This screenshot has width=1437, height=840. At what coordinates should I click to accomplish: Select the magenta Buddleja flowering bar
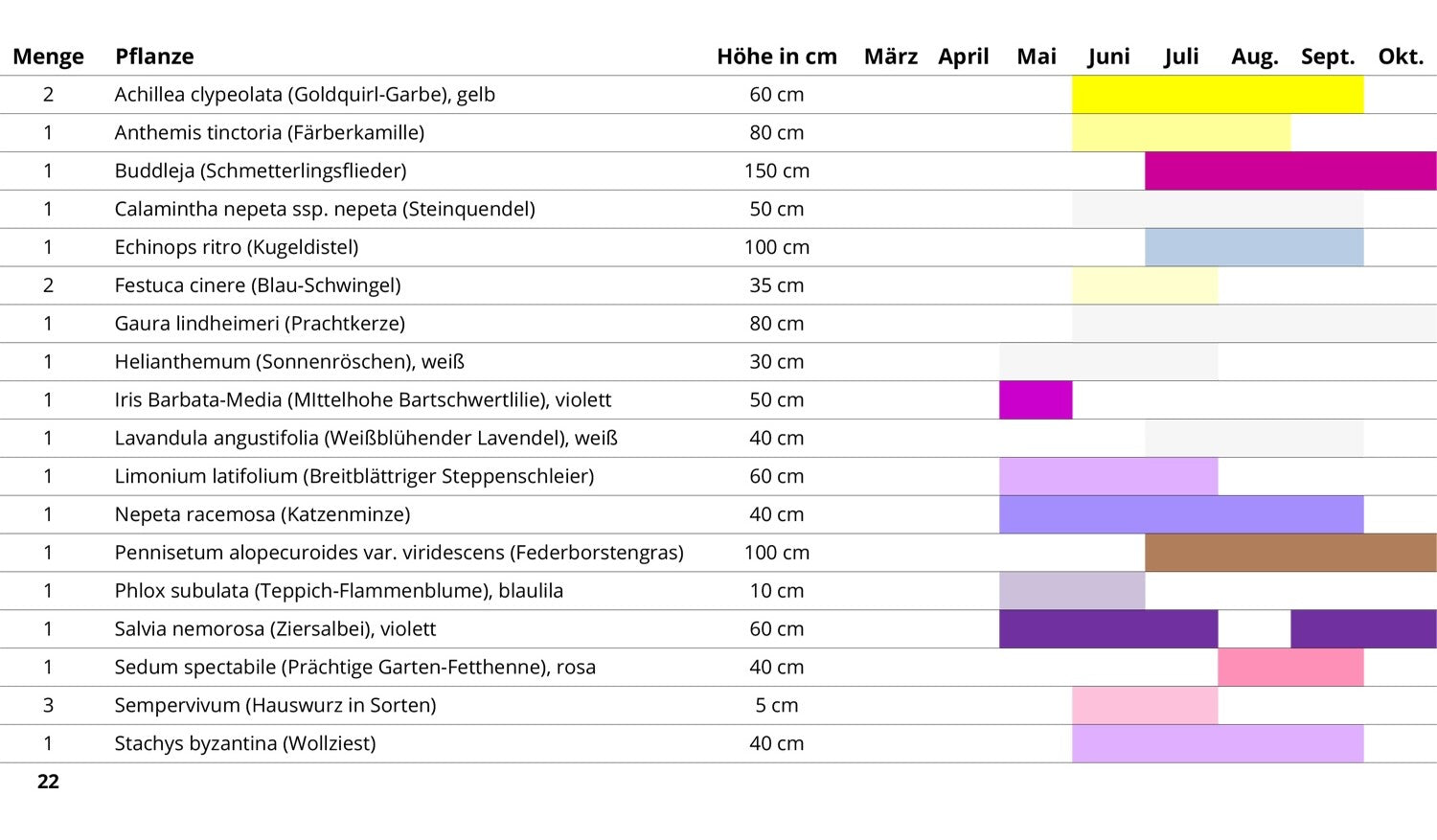point(1289,171)
